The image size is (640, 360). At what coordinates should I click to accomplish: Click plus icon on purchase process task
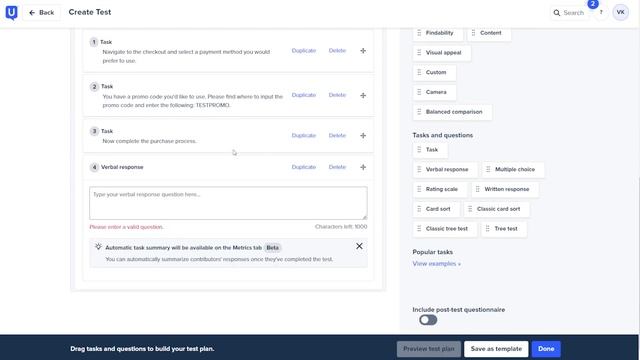point(363,136)
